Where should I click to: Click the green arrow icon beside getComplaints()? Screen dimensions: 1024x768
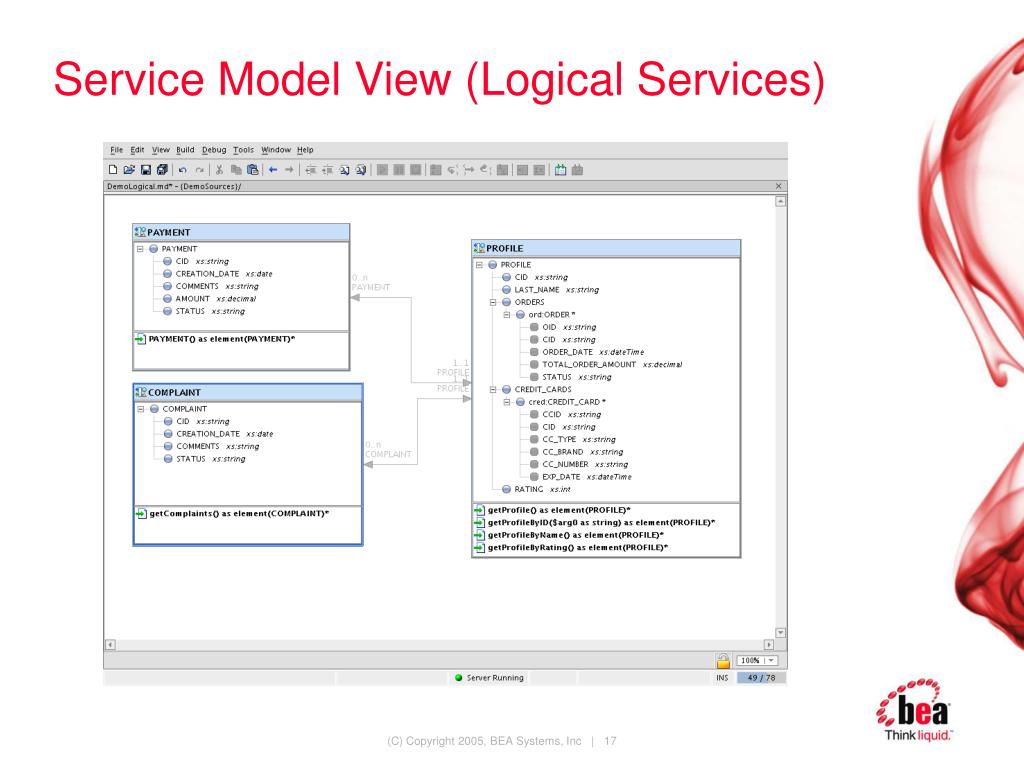tap(140, 513)
